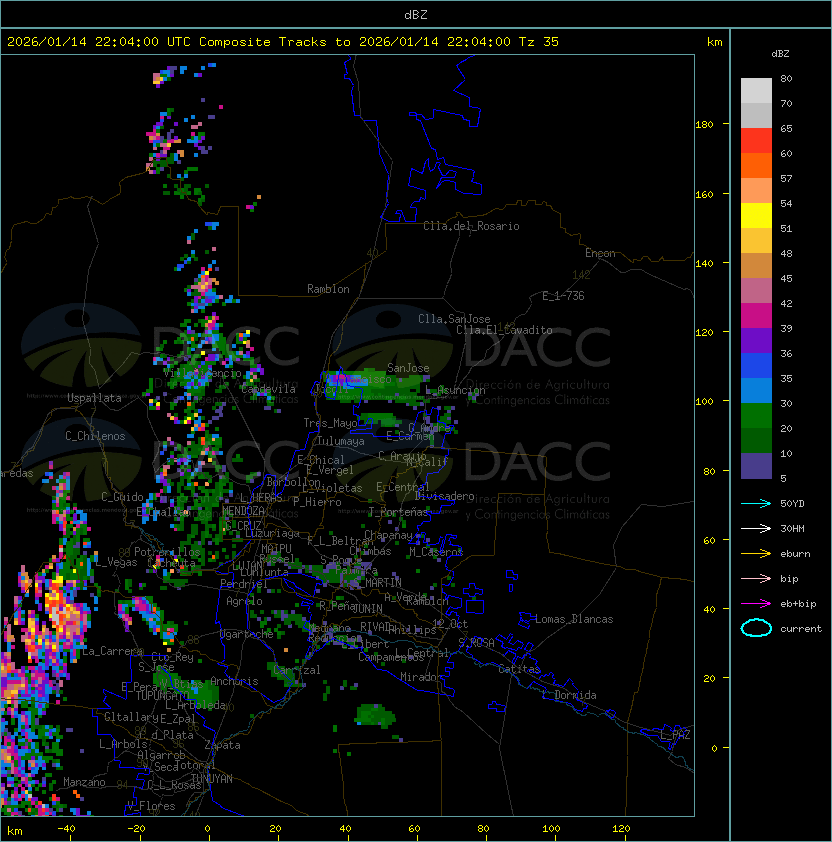Click the 'Uspallata' map label

[x=95, y=398]
